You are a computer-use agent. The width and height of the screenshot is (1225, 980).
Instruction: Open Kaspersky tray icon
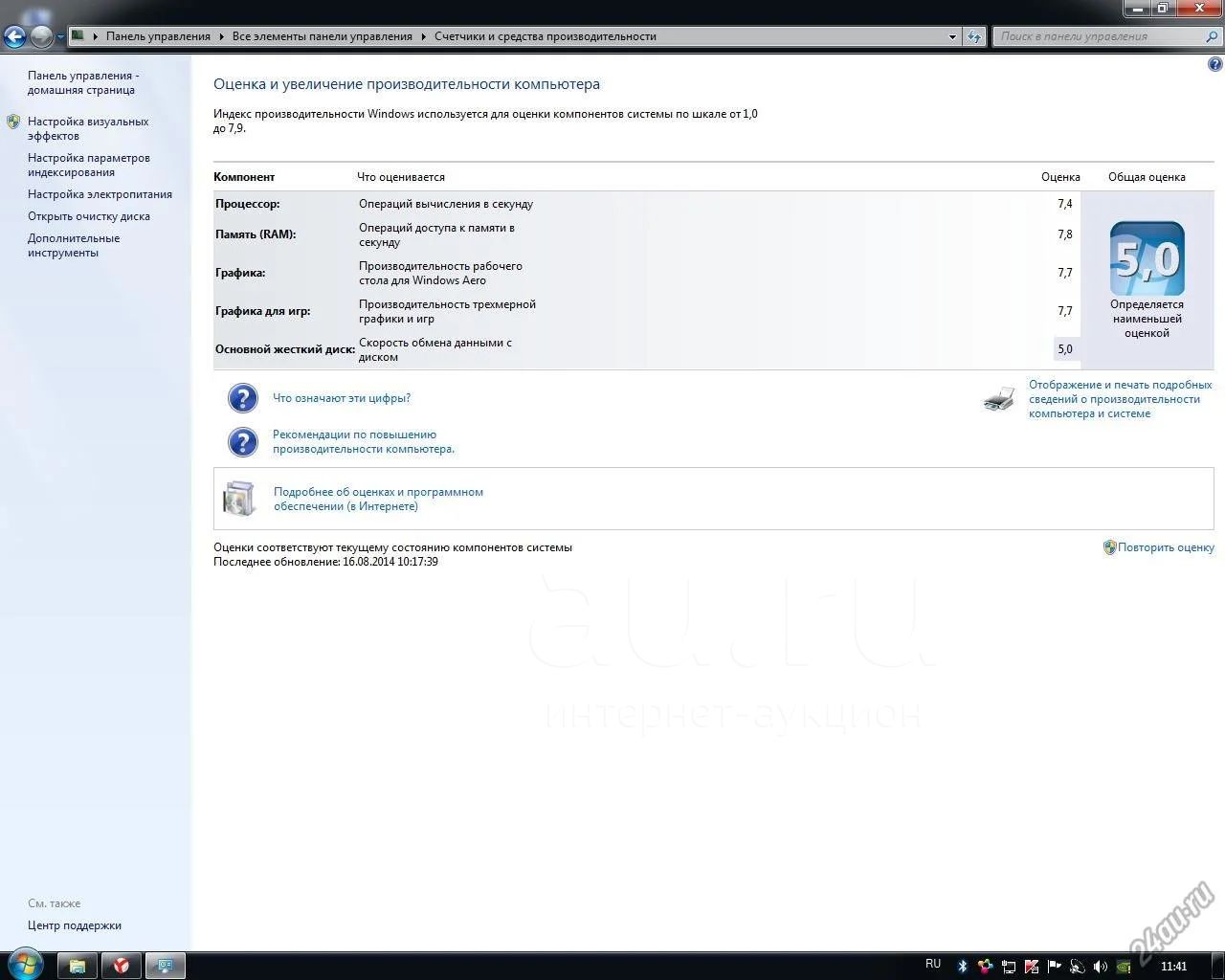pos(1032,967)
